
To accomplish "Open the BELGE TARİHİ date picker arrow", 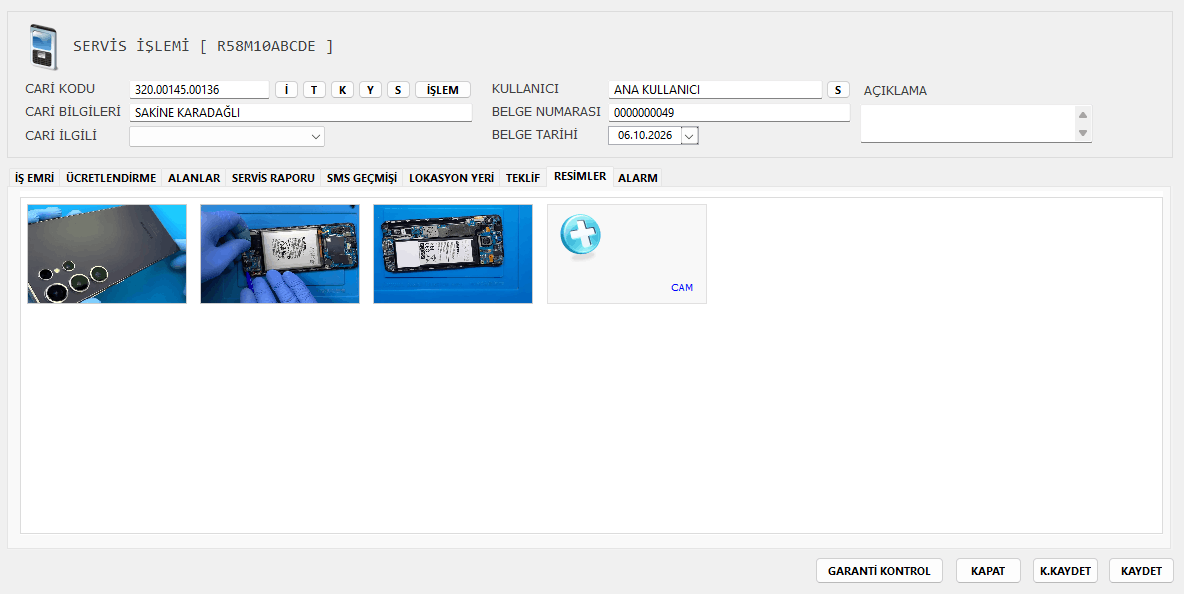I will [690, 136].
